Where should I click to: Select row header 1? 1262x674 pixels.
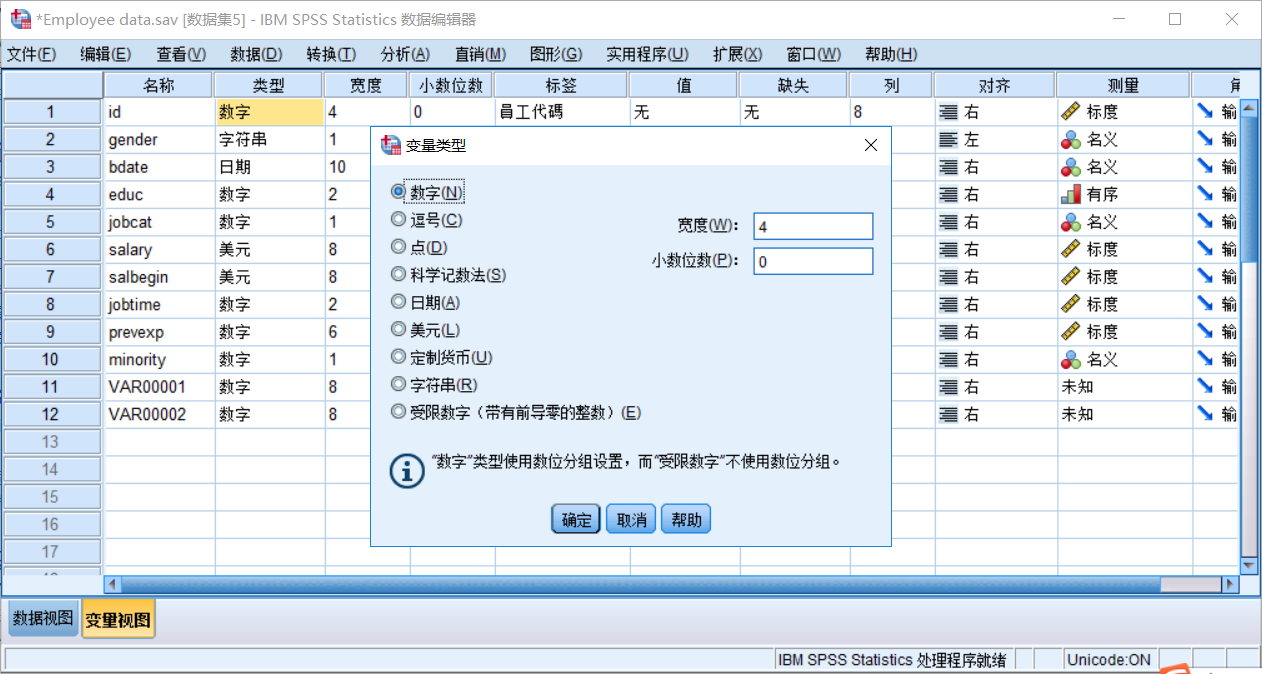52,112
